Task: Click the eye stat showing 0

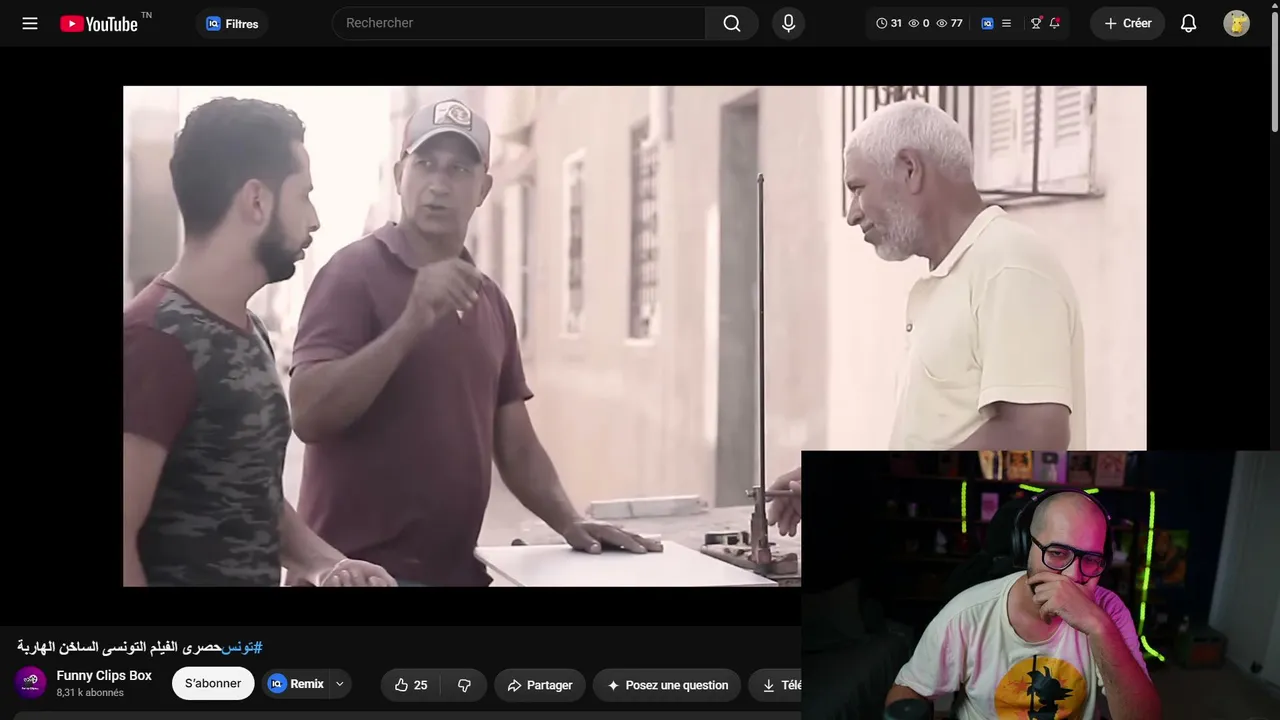Action: (x=919, y=23)
